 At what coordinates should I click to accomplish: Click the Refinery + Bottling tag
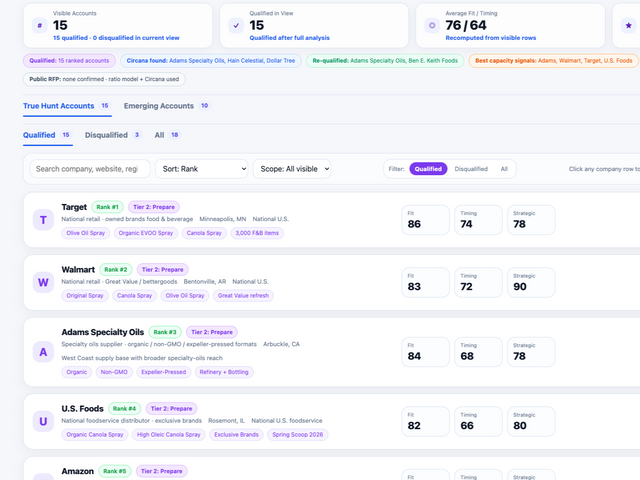tap(224, 372)
